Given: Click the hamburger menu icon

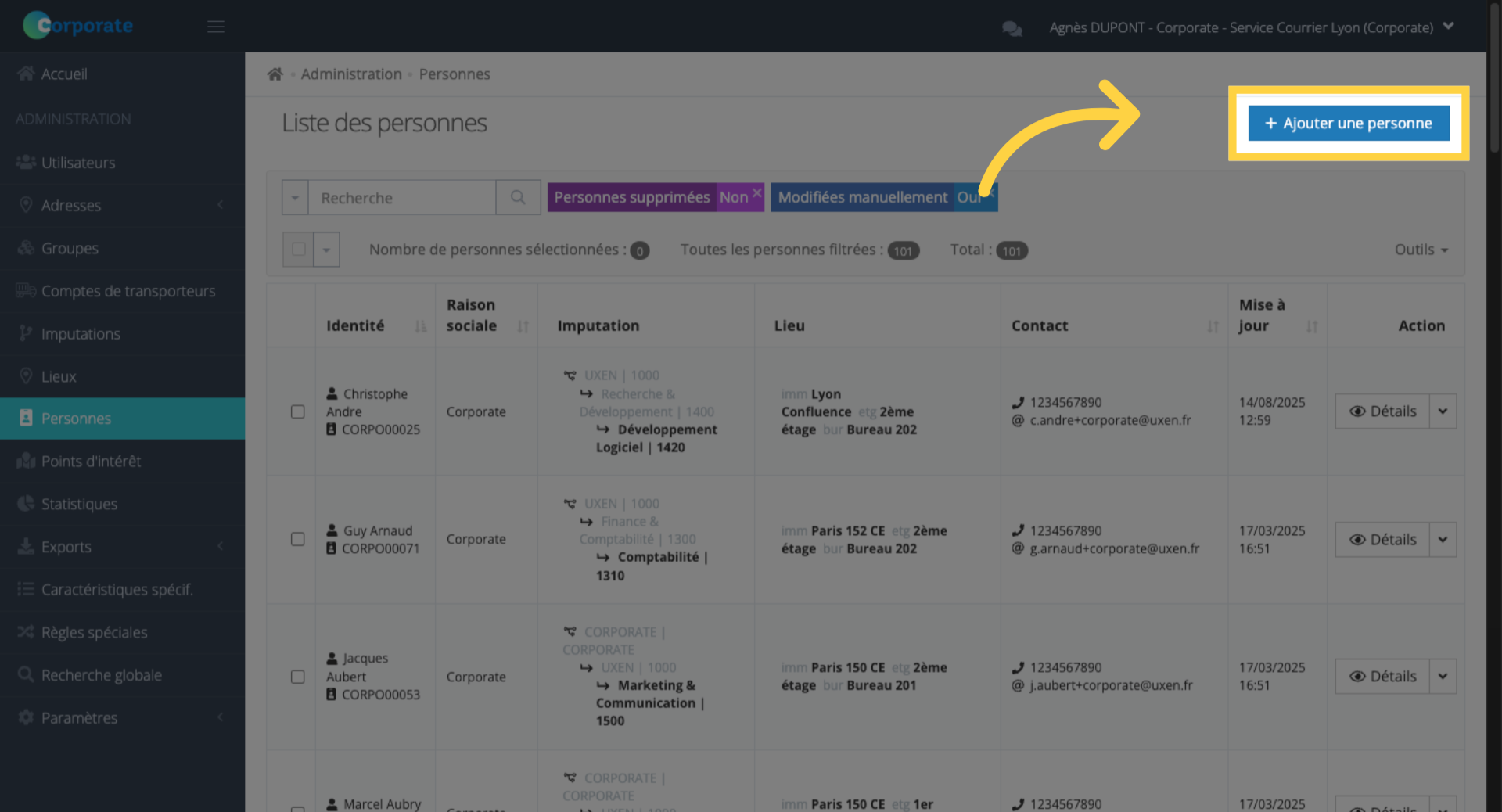Looking at the screenshot, I should point(216,26).
